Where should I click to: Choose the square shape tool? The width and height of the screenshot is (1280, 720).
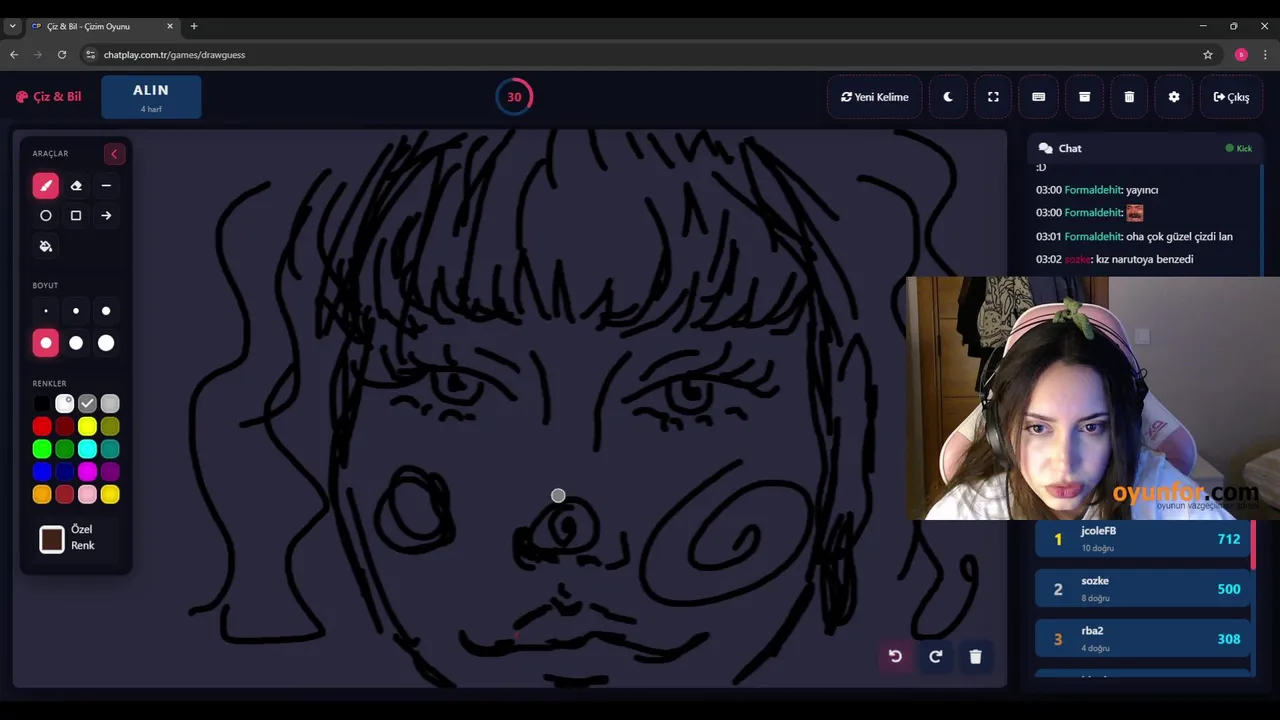76,216
